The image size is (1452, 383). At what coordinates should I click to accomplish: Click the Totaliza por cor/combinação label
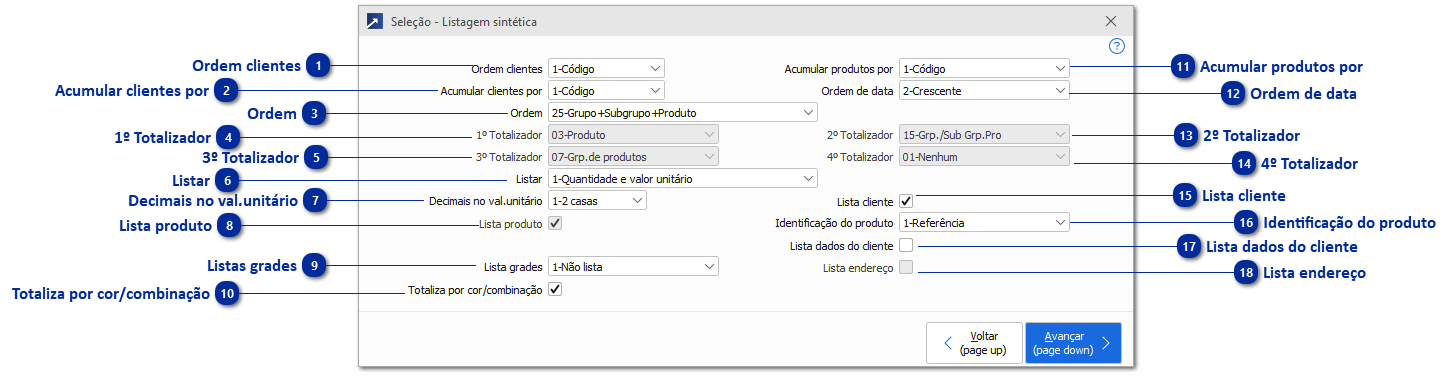pos(475,290)
